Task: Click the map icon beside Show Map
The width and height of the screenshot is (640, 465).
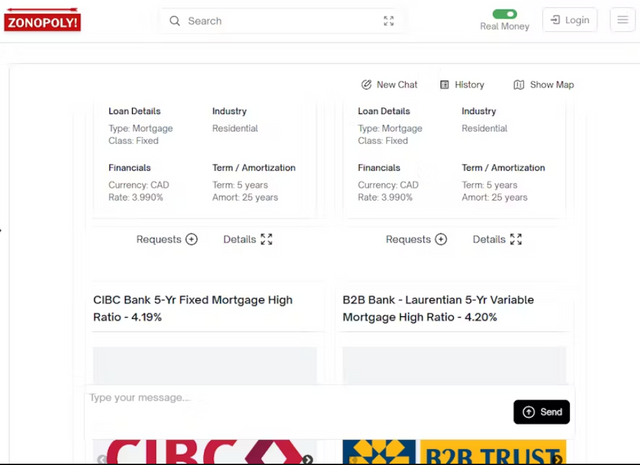Action: pyautogui.click(x=518, y=85)
